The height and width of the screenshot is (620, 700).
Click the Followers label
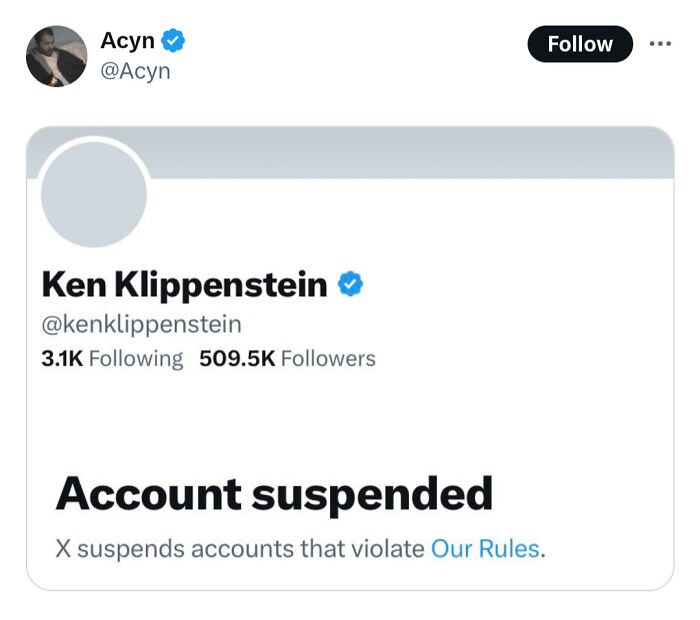click(x=328, y=358)
